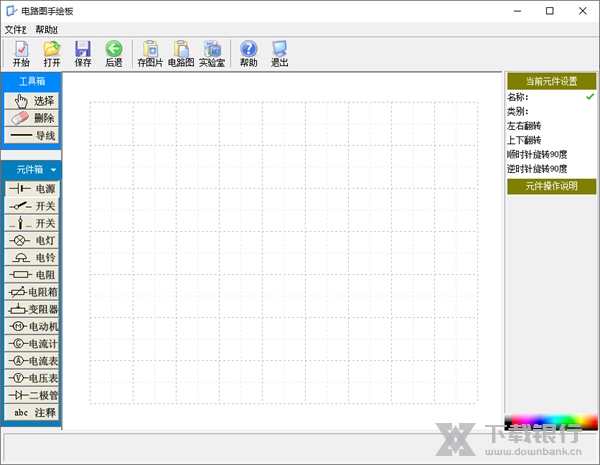Rotate the component with 顺时针旋转90度

[x=537, y=154]
